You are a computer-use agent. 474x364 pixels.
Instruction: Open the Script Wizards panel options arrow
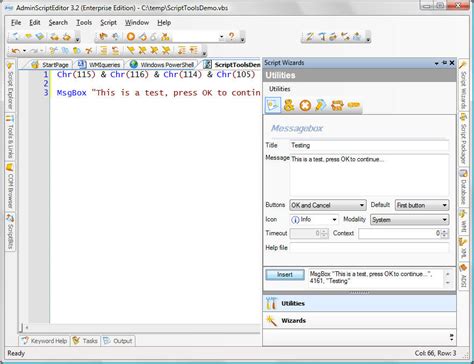point(436,63)
